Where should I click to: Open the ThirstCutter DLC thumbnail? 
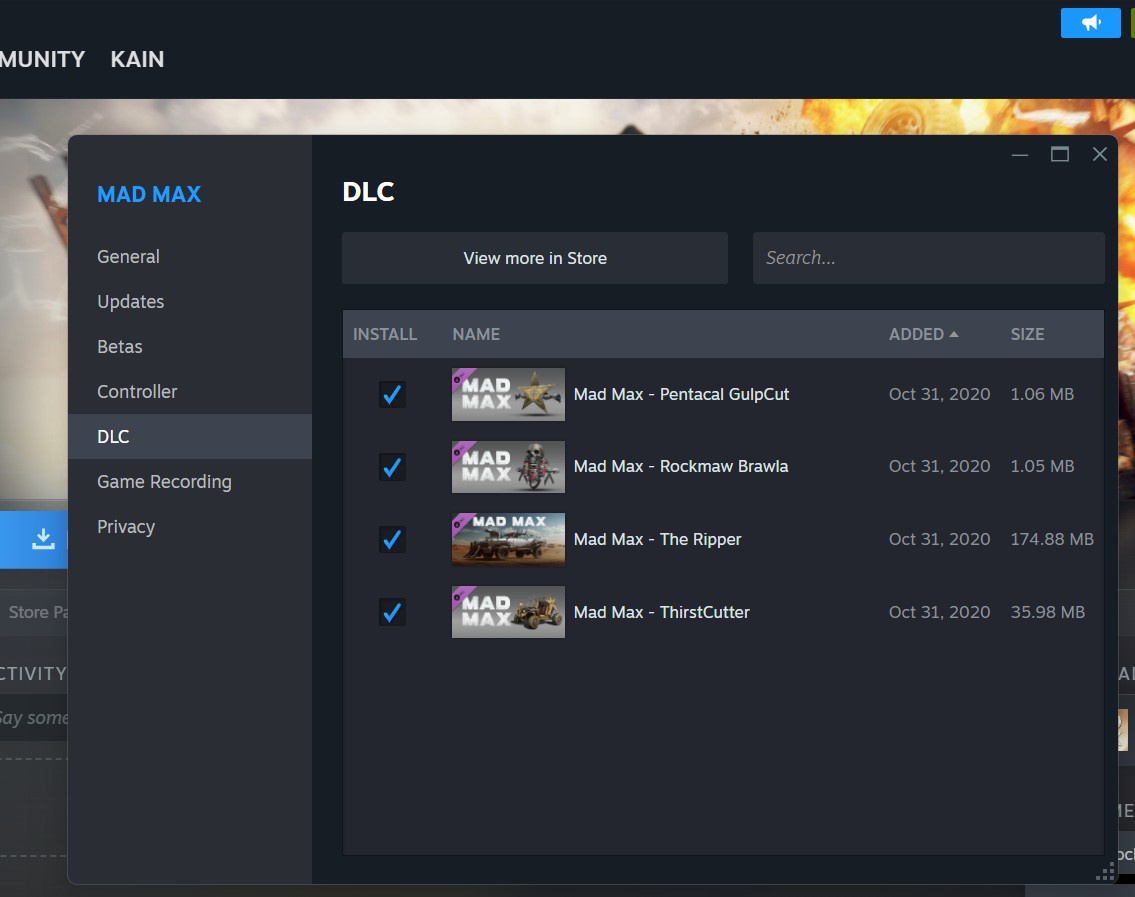click(x=508, y=612)
